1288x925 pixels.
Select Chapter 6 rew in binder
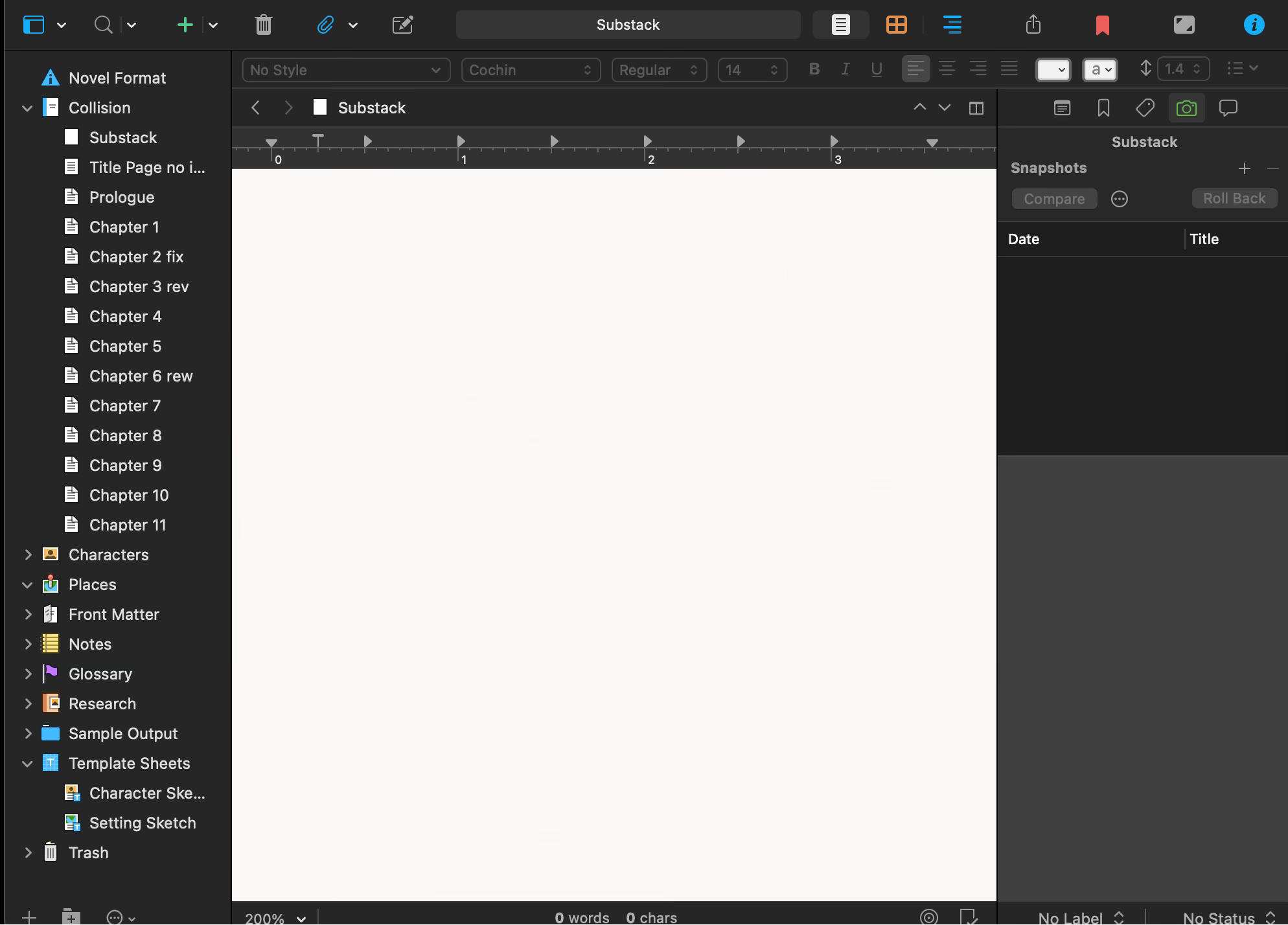click(x=141, y=376)
